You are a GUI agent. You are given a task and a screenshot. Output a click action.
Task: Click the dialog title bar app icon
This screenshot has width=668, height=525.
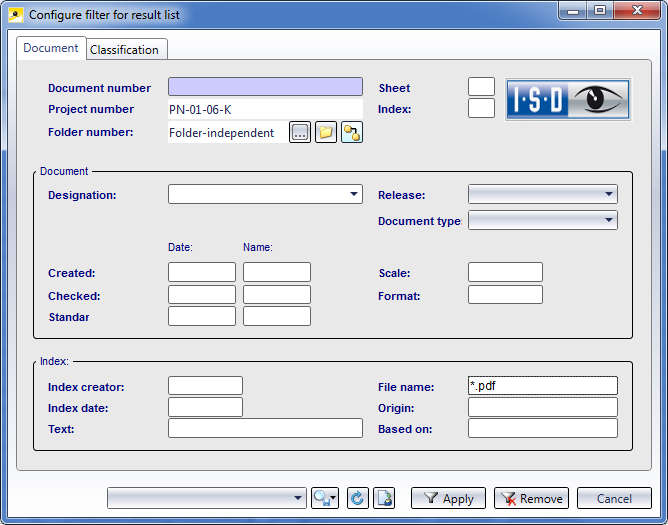point(16,15)
